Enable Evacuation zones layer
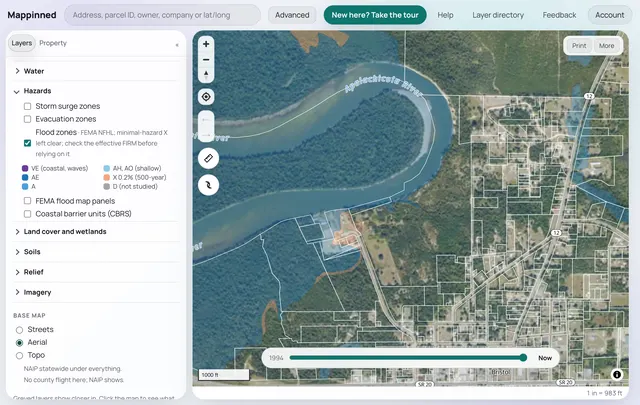 click(27, 119)
